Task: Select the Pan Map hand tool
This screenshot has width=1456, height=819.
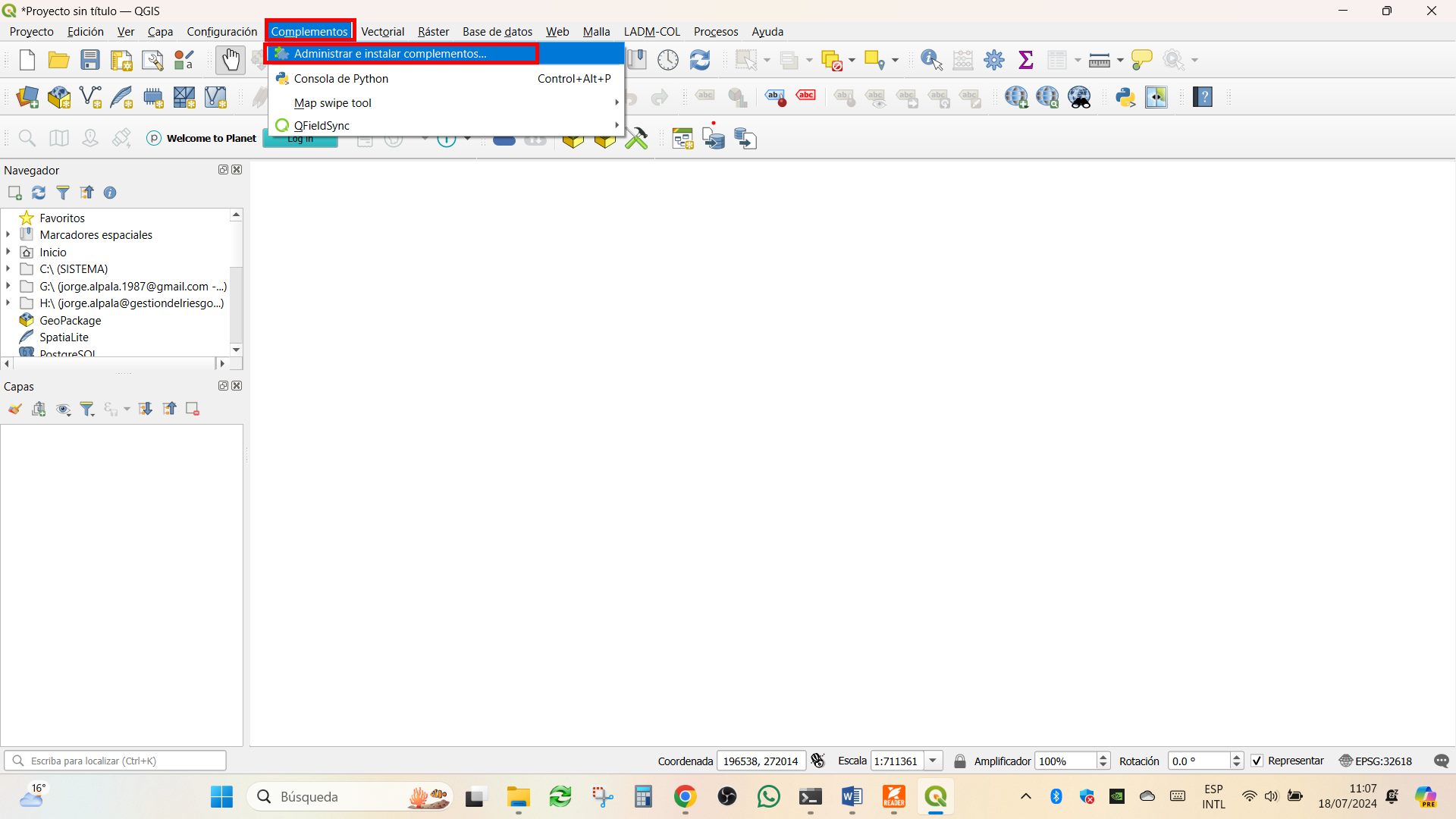Action: coord(231,60)
